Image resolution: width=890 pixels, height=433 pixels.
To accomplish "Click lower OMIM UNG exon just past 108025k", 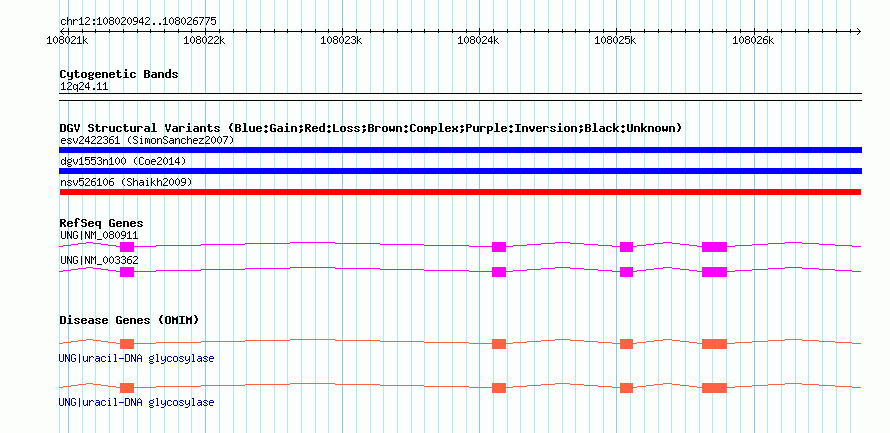I will point(627,388).
